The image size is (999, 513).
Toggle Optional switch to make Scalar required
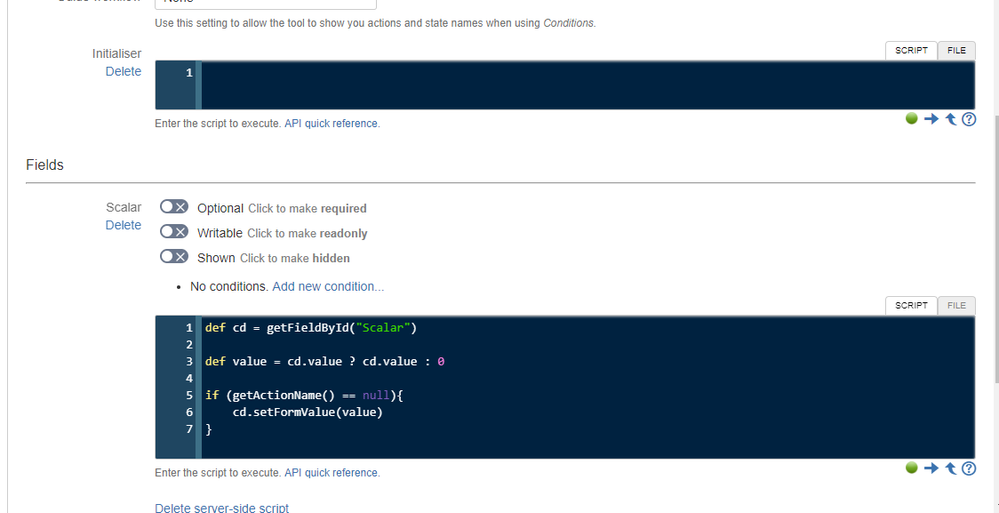174,207
